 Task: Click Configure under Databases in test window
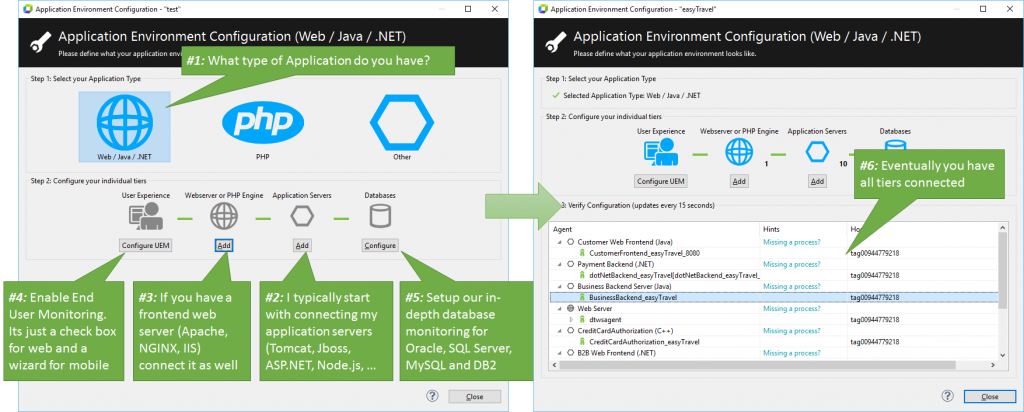click(x=379, y=246)
